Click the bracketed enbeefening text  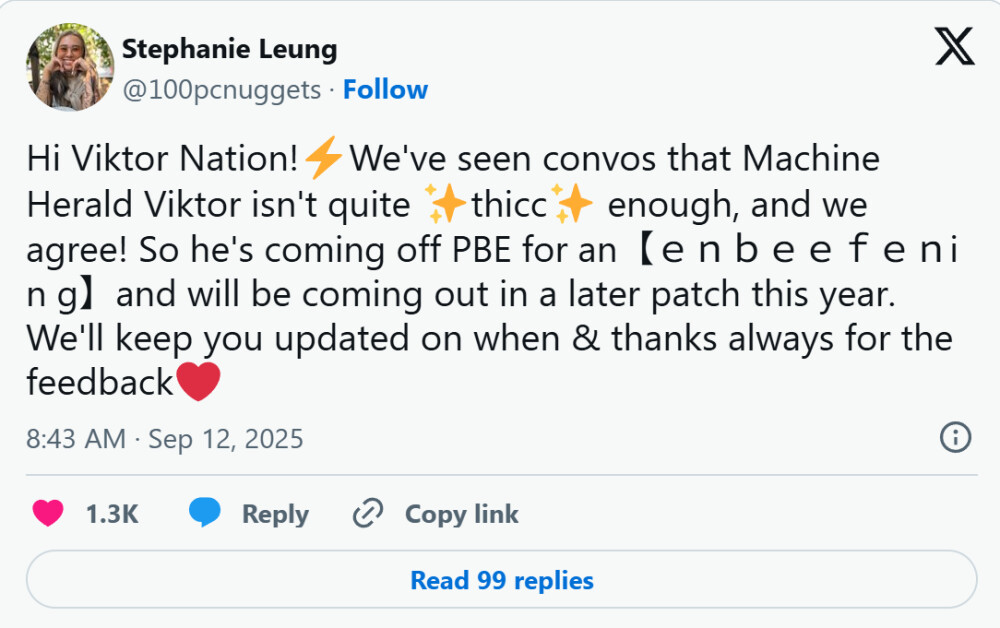point(790,250)
